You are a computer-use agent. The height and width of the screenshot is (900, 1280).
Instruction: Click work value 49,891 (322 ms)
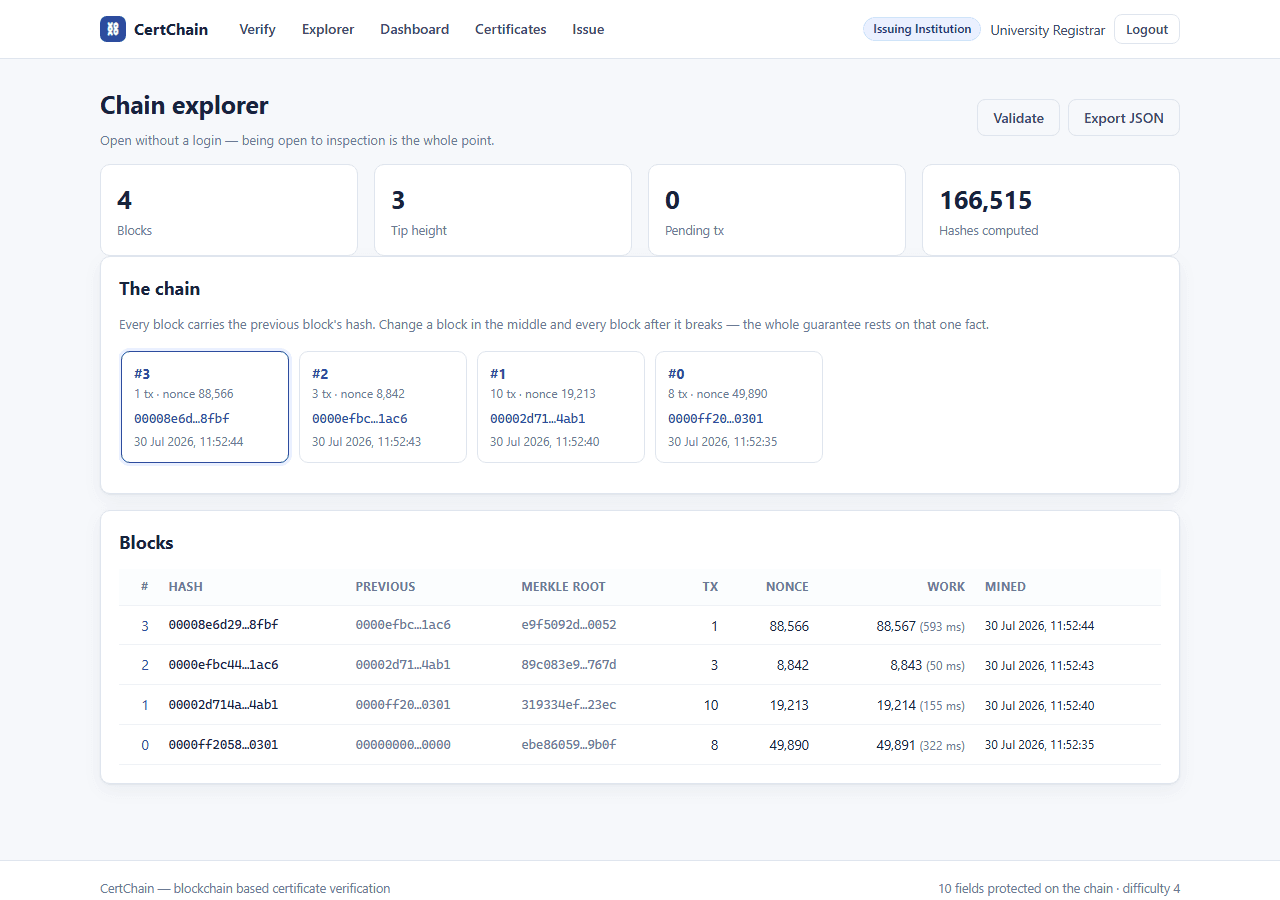point(921,745)
